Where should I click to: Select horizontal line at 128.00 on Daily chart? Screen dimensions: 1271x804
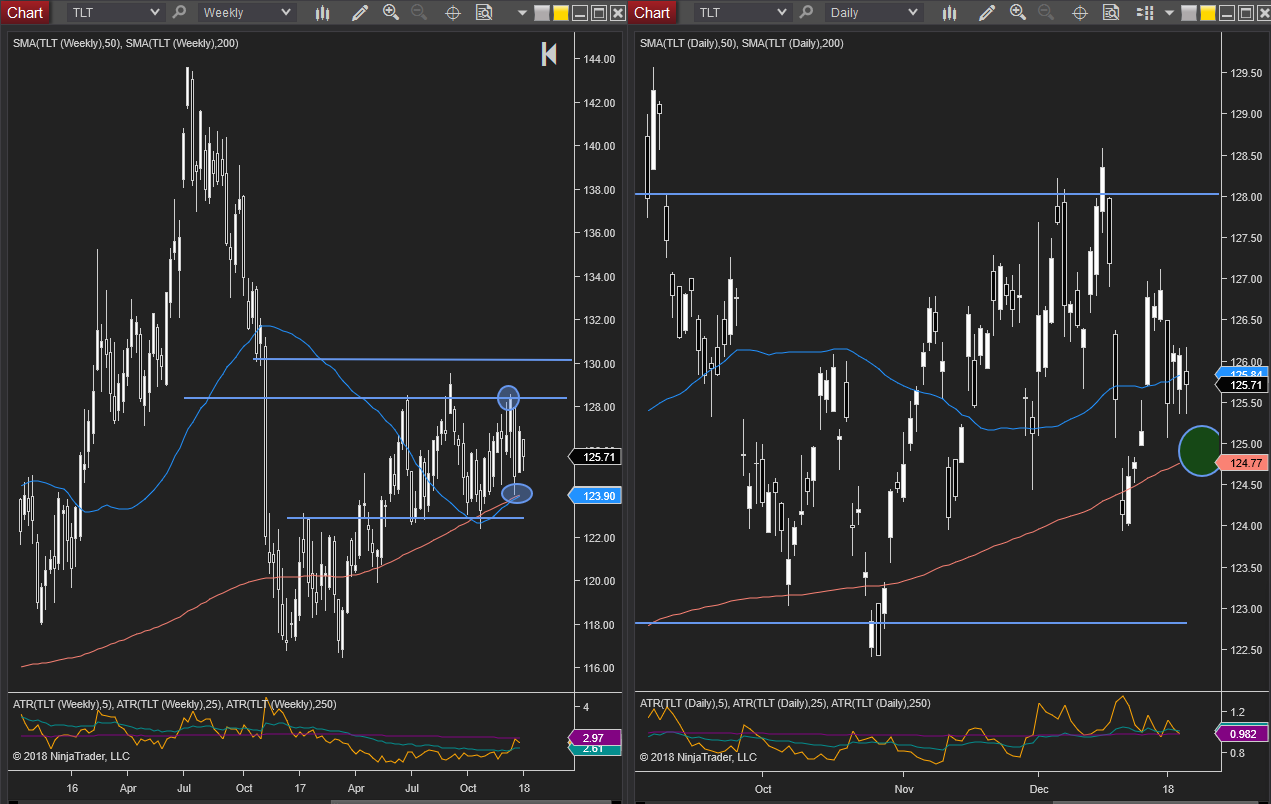pyautogui.click(x=927, y=194)
